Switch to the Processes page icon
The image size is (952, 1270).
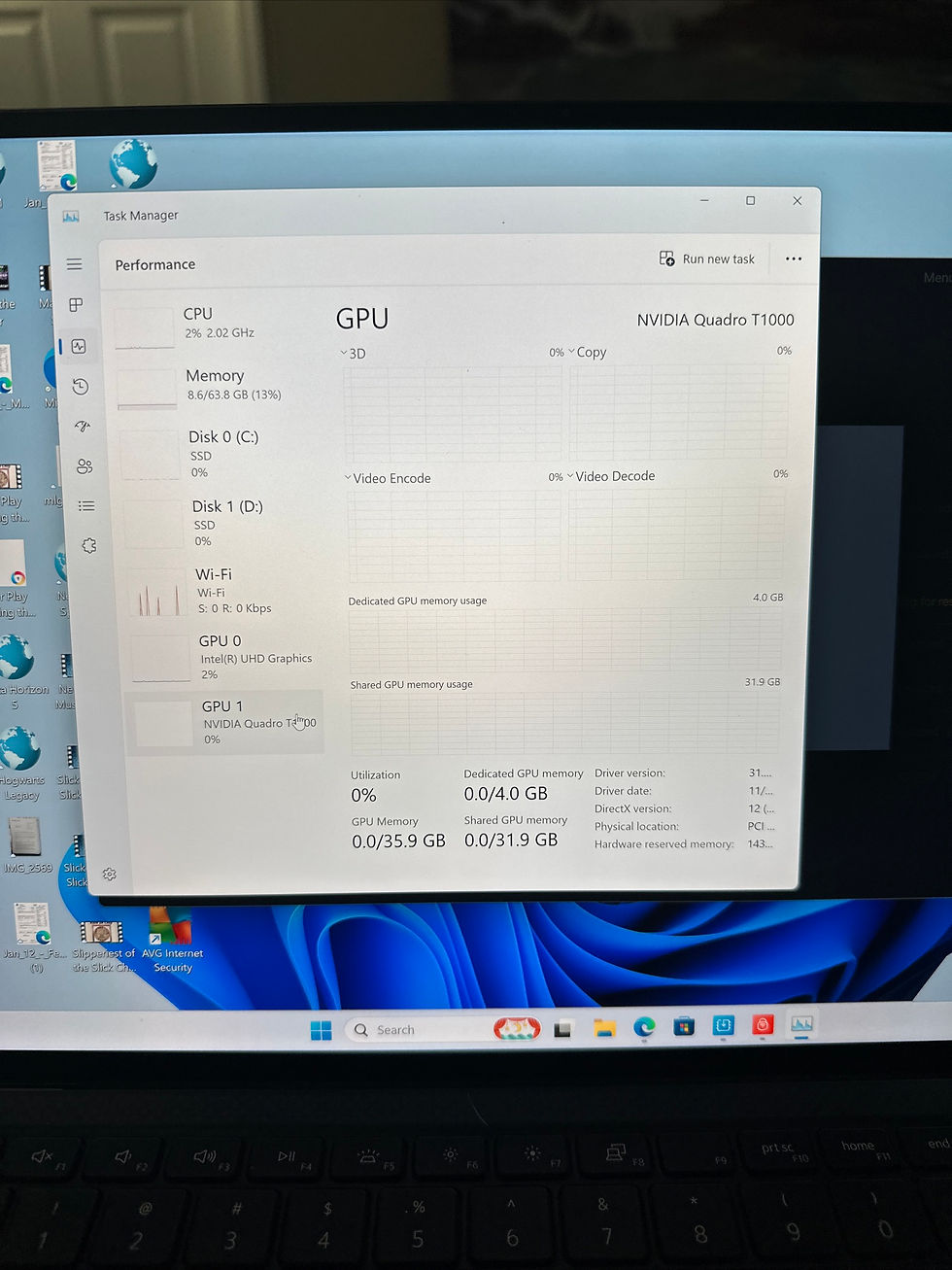tap(76, 305)
